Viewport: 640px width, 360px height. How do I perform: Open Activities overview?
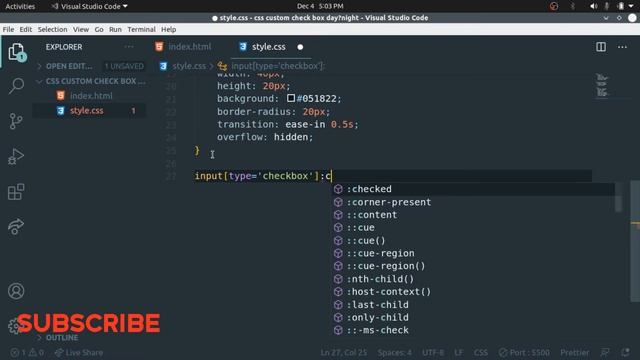click(x=20, y=6)
